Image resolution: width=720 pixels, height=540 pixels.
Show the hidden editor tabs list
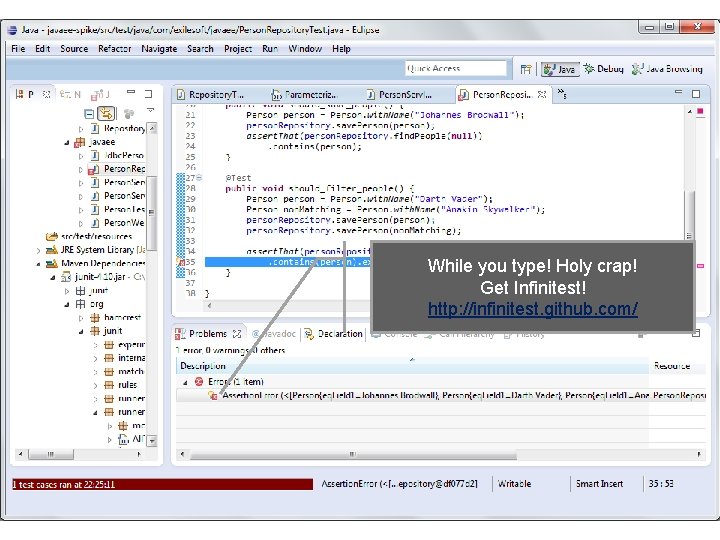562,94
